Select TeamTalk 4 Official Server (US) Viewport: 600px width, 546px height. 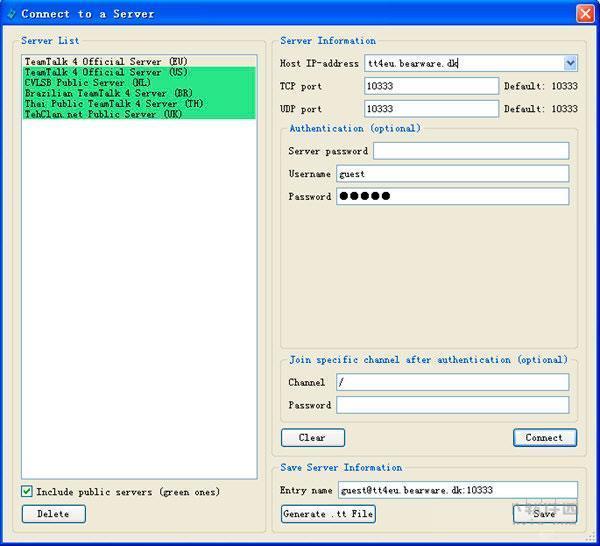click(x=112, y=72)
